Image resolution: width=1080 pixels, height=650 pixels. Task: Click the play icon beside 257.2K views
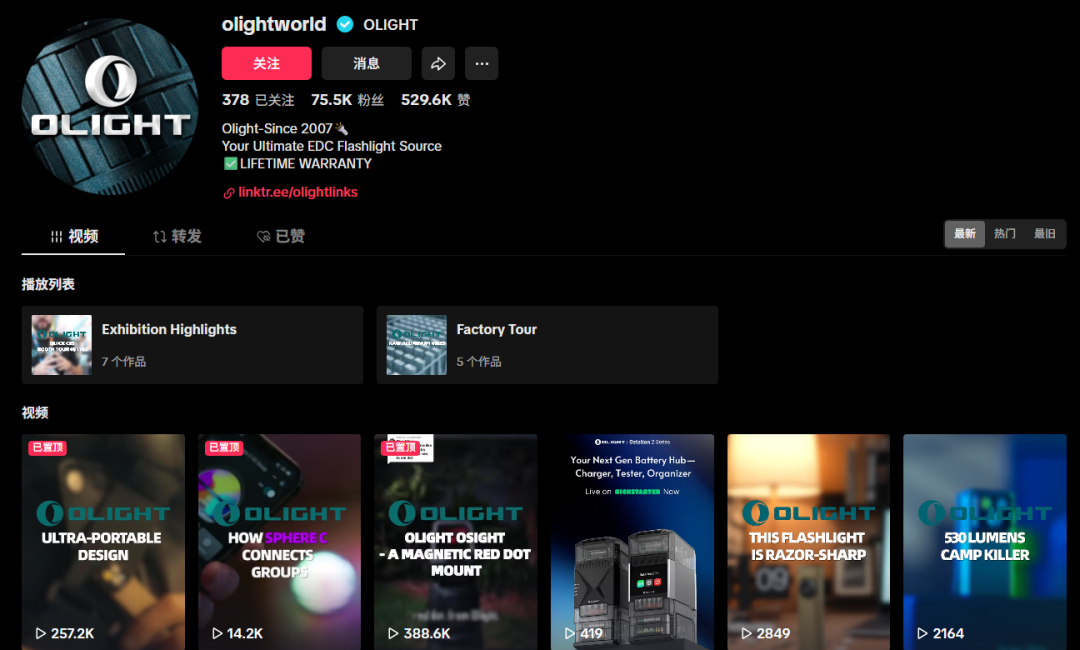41,633
